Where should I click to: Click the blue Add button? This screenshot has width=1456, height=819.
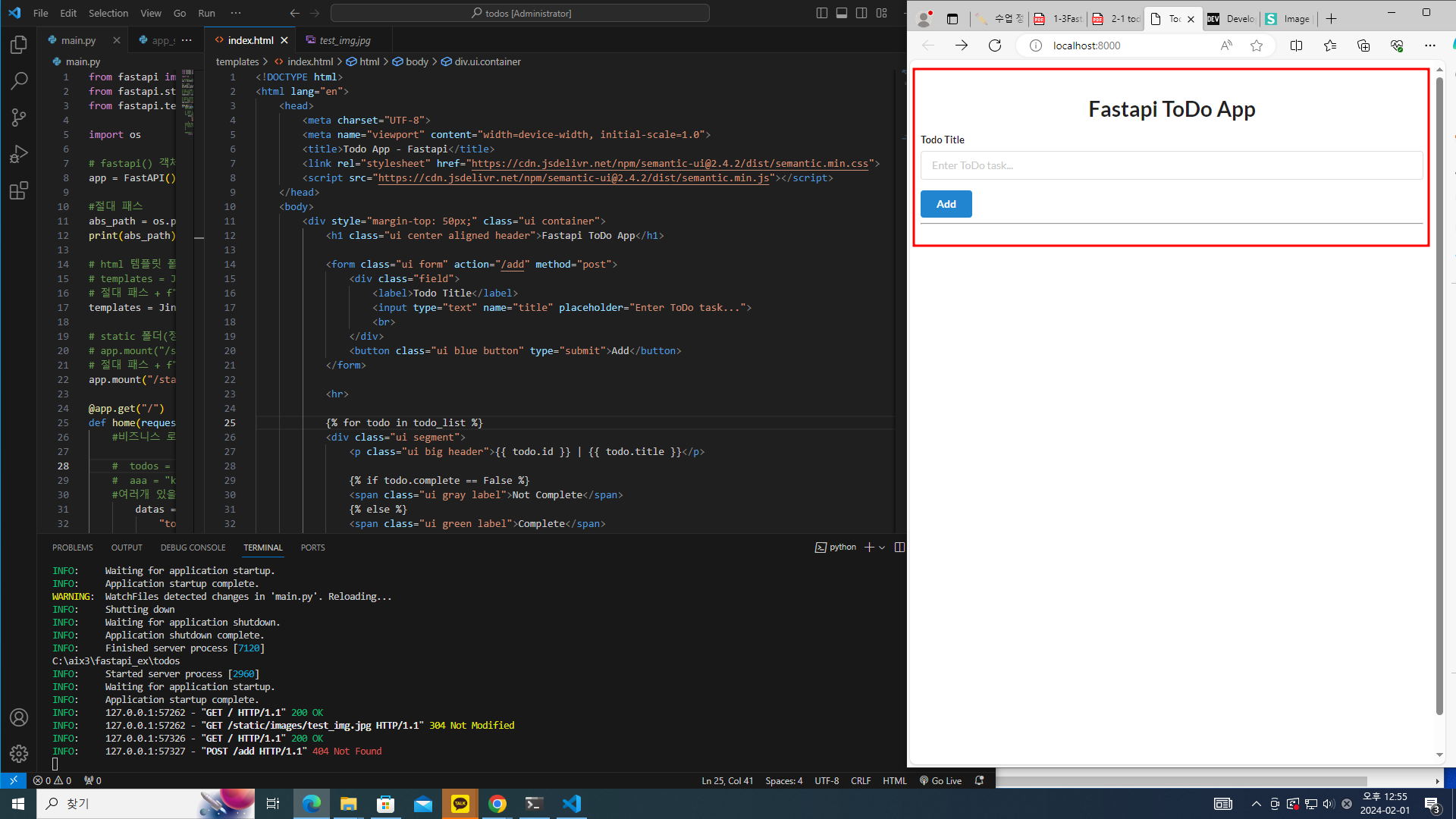tap(946, 204)
